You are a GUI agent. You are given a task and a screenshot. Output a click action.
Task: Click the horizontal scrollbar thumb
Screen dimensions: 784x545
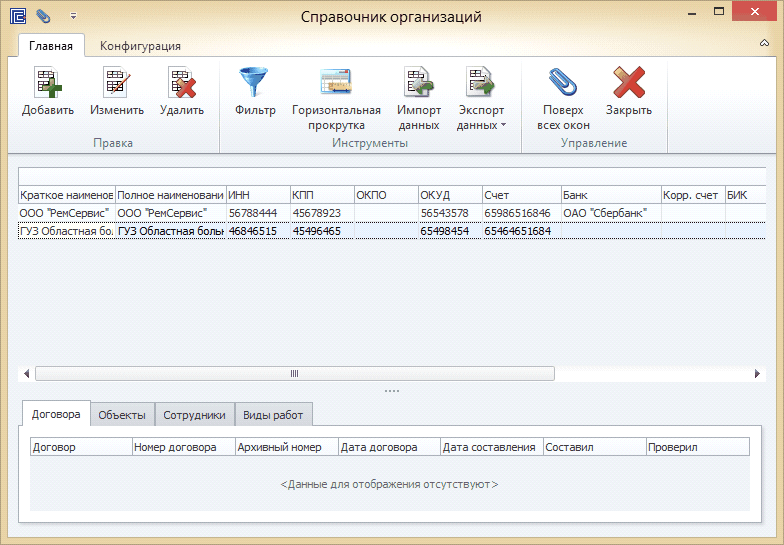point(294,374)
